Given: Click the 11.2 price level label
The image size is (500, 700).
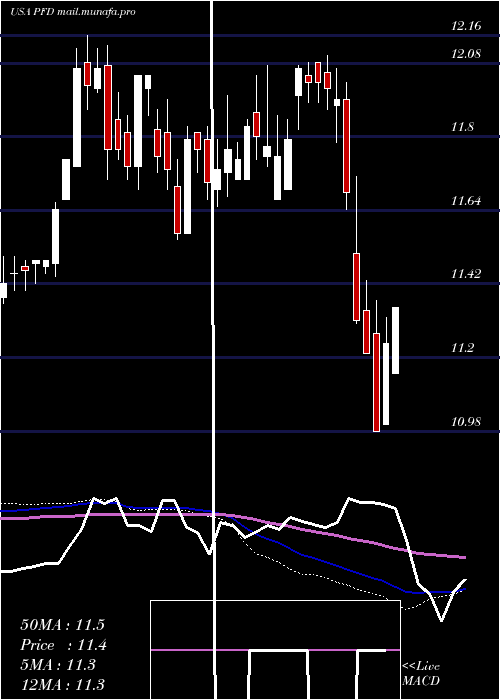Looking at the screenshot, I should [462, 347].
